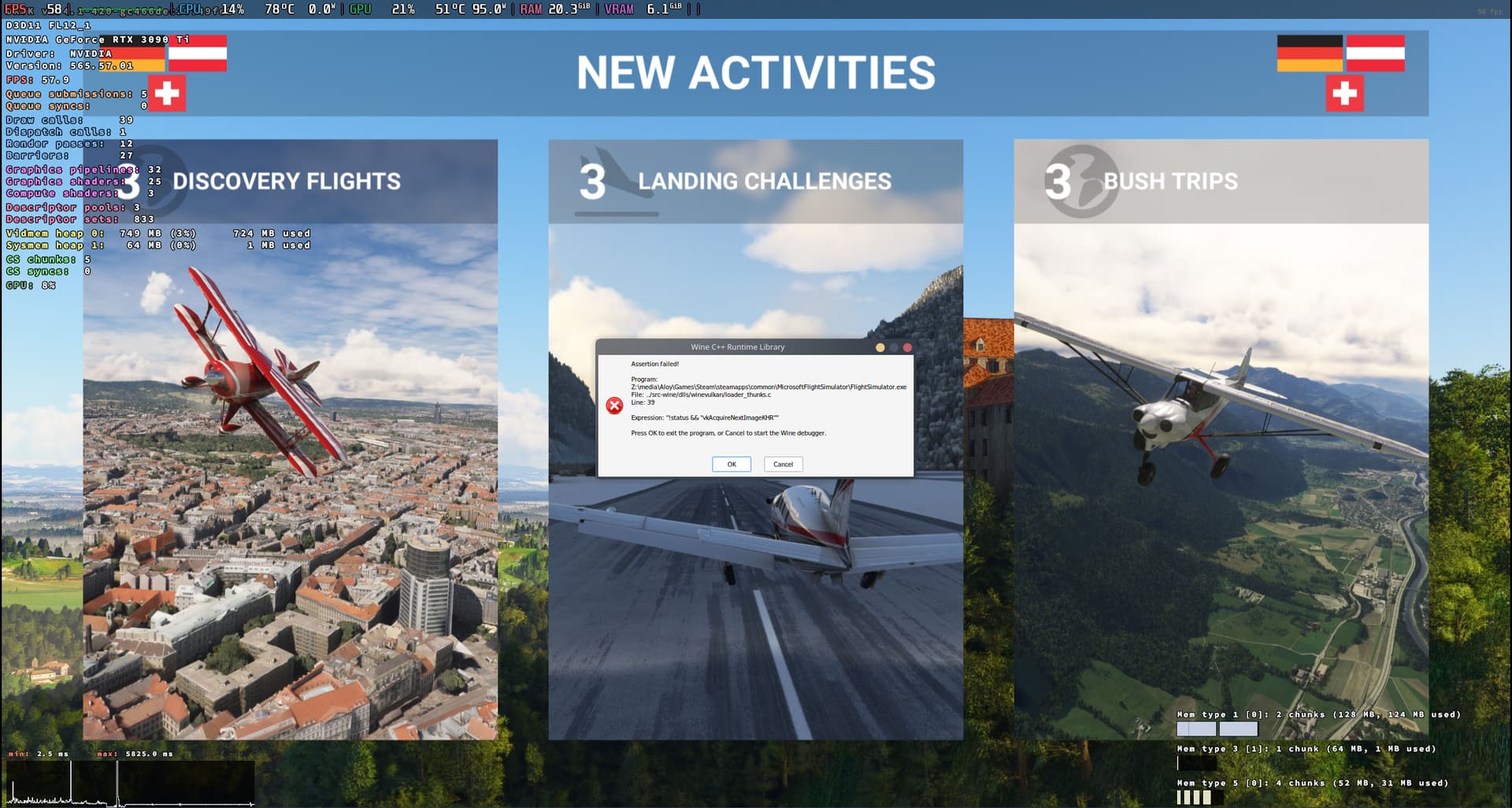
Task: Click the 'Line: 39' text
Action: click(643, 402)
